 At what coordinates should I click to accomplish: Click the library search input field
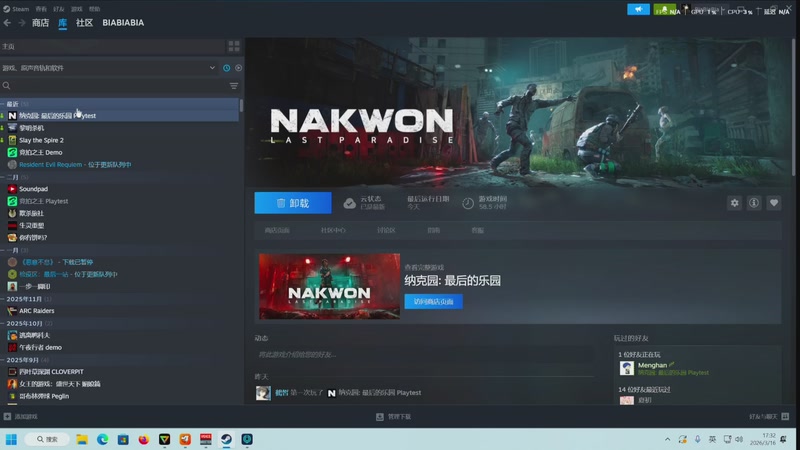pyautogui.click(x=119, y=86)
